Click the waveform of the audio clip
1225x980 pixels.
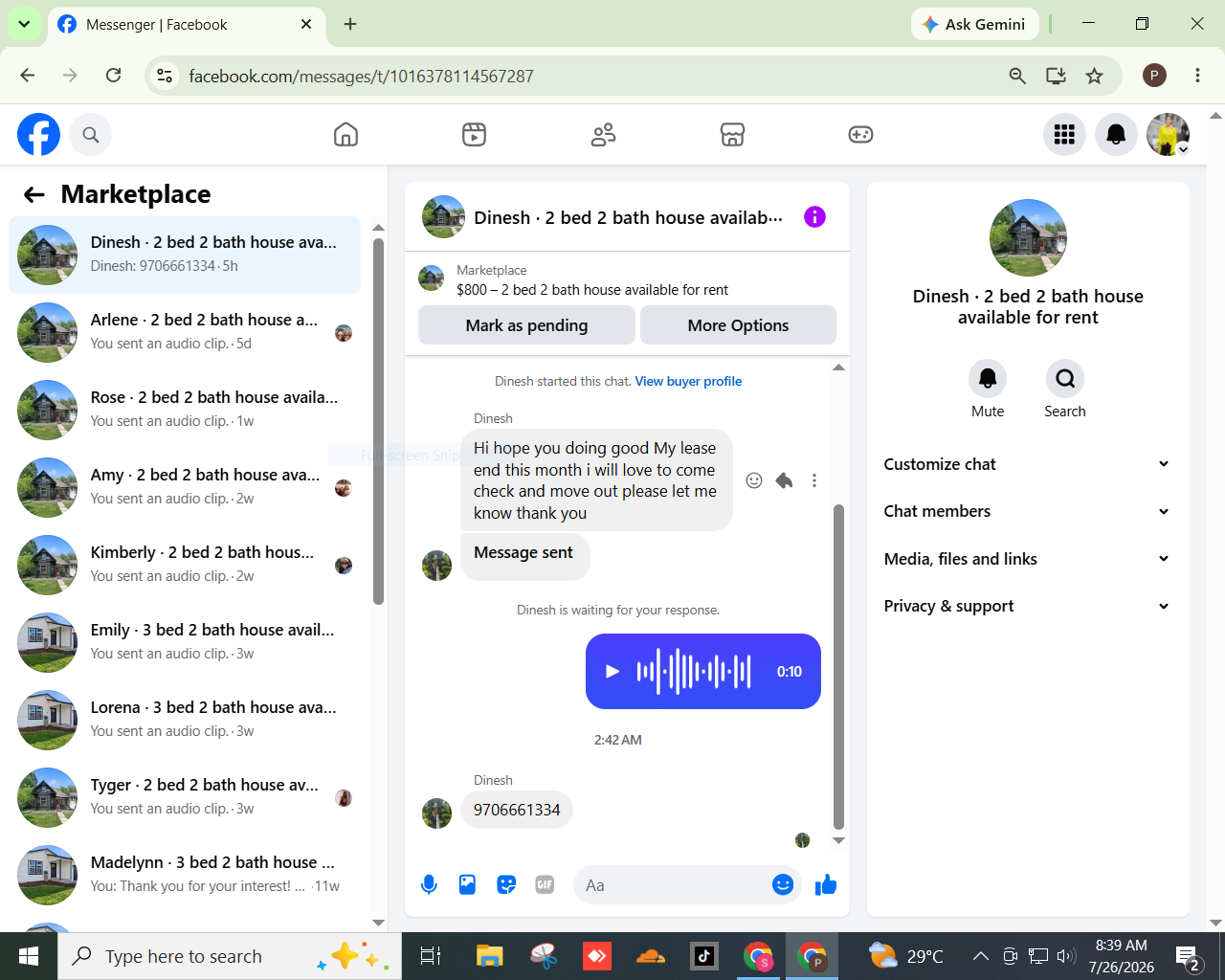tap(694, 672)
